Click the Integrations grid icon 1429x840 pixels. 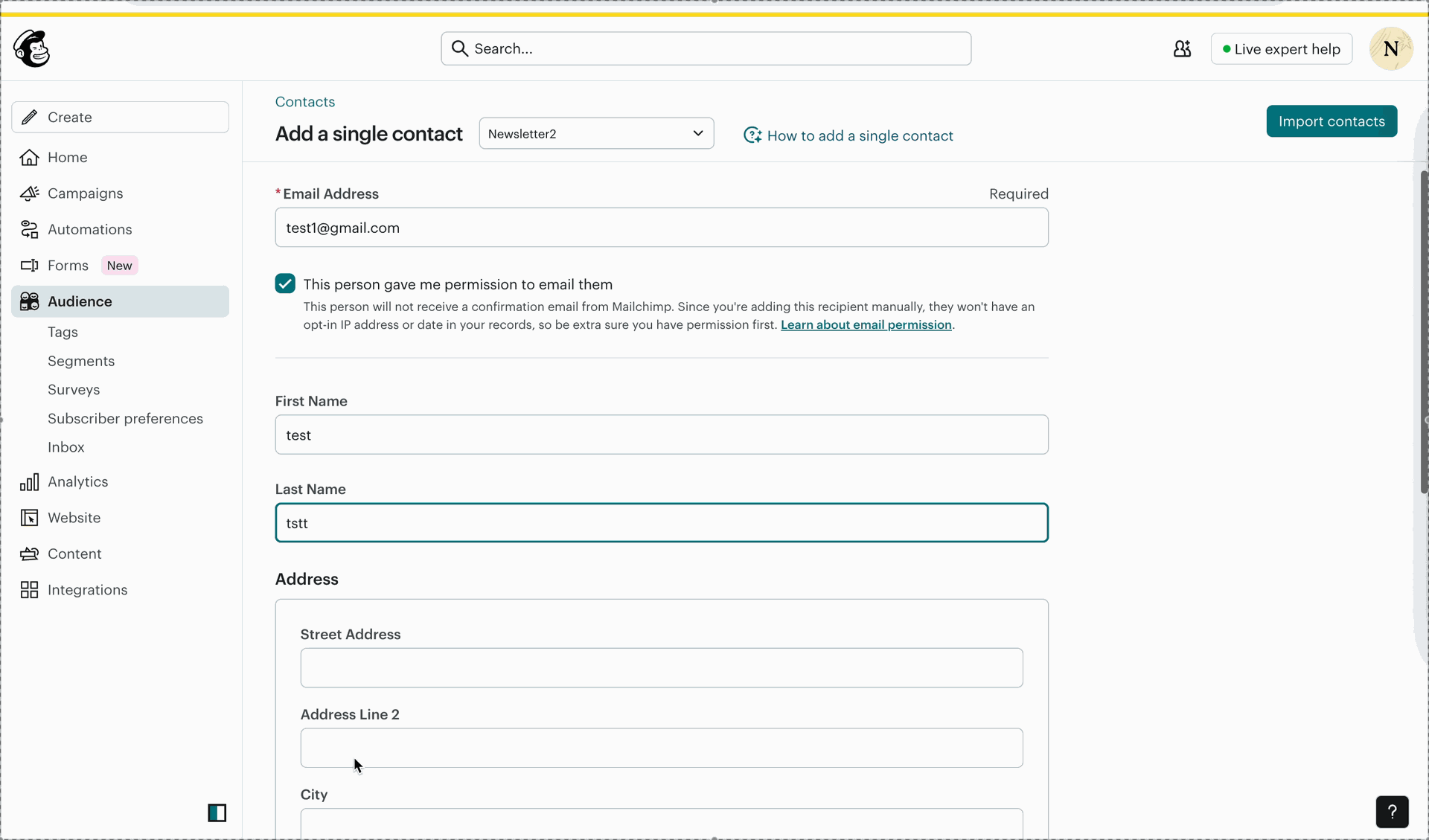(29, 590)
